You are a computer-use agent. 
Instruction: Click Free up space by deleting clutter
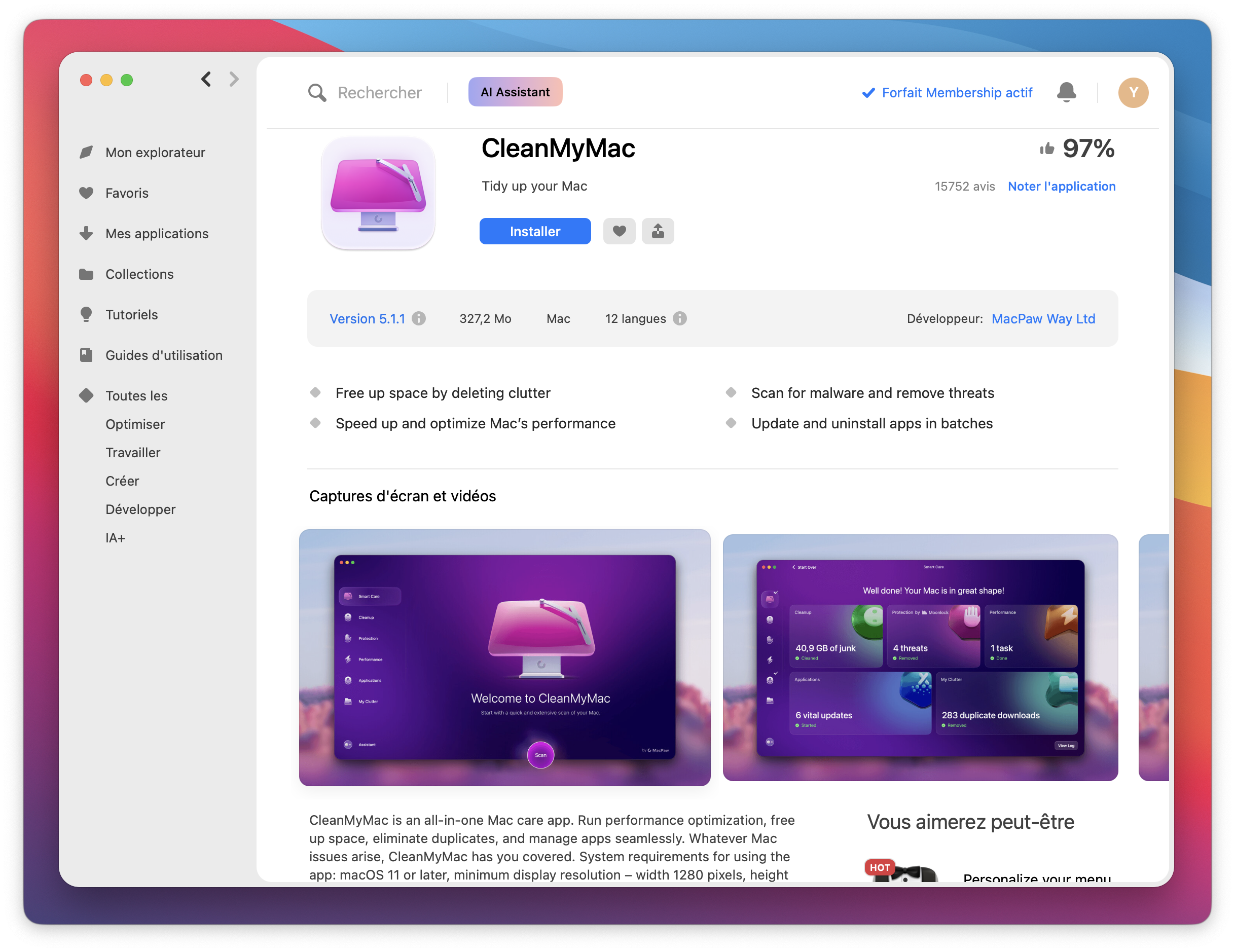pos(443,393)
